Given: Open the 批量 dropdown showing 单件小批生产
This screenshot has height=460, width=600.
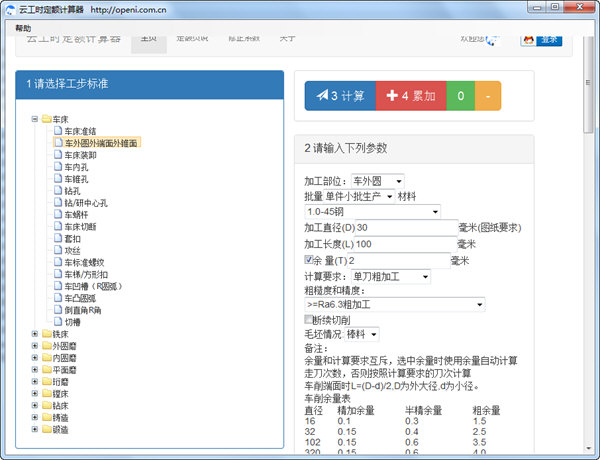Looking at the screenshot, I should pyautogui.click(x=359, y=196).
